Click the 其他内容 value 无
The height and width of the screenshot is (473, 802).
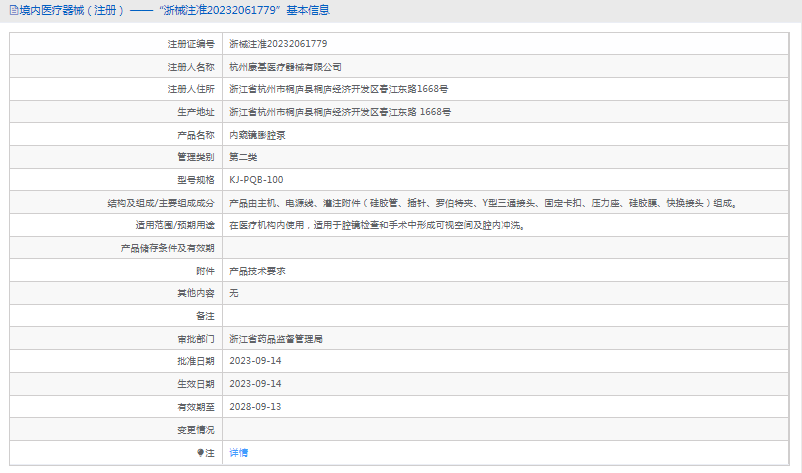[x=234, y=293]
